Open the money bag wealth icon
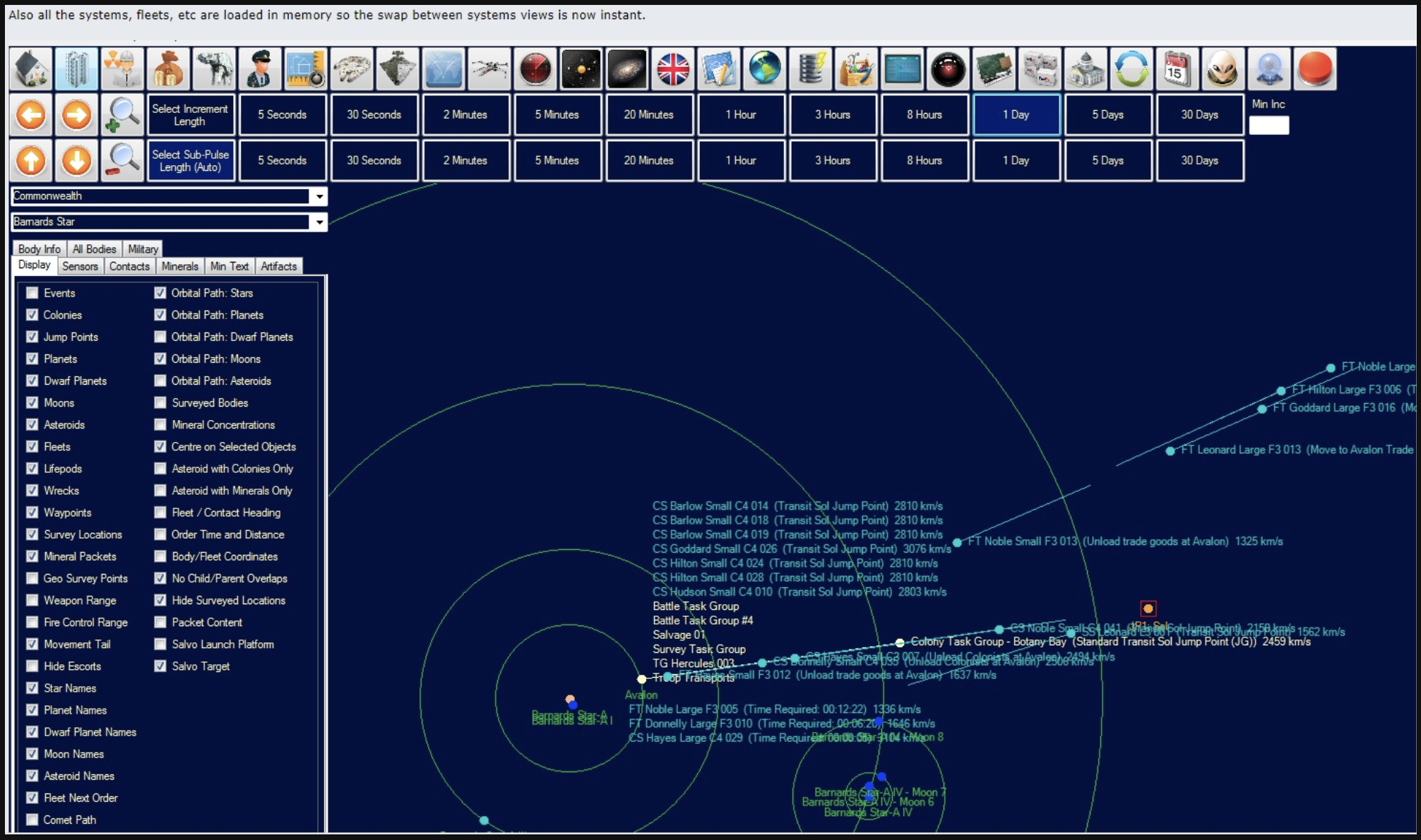 (168, 69)
